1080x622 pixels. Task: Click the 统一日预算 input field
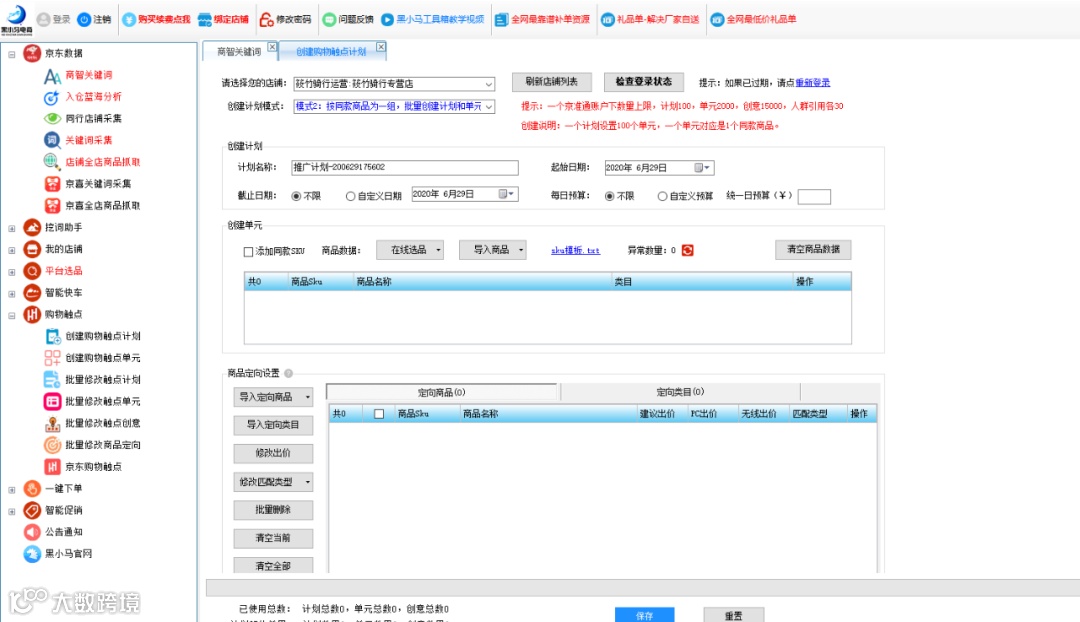coord(814,196)
